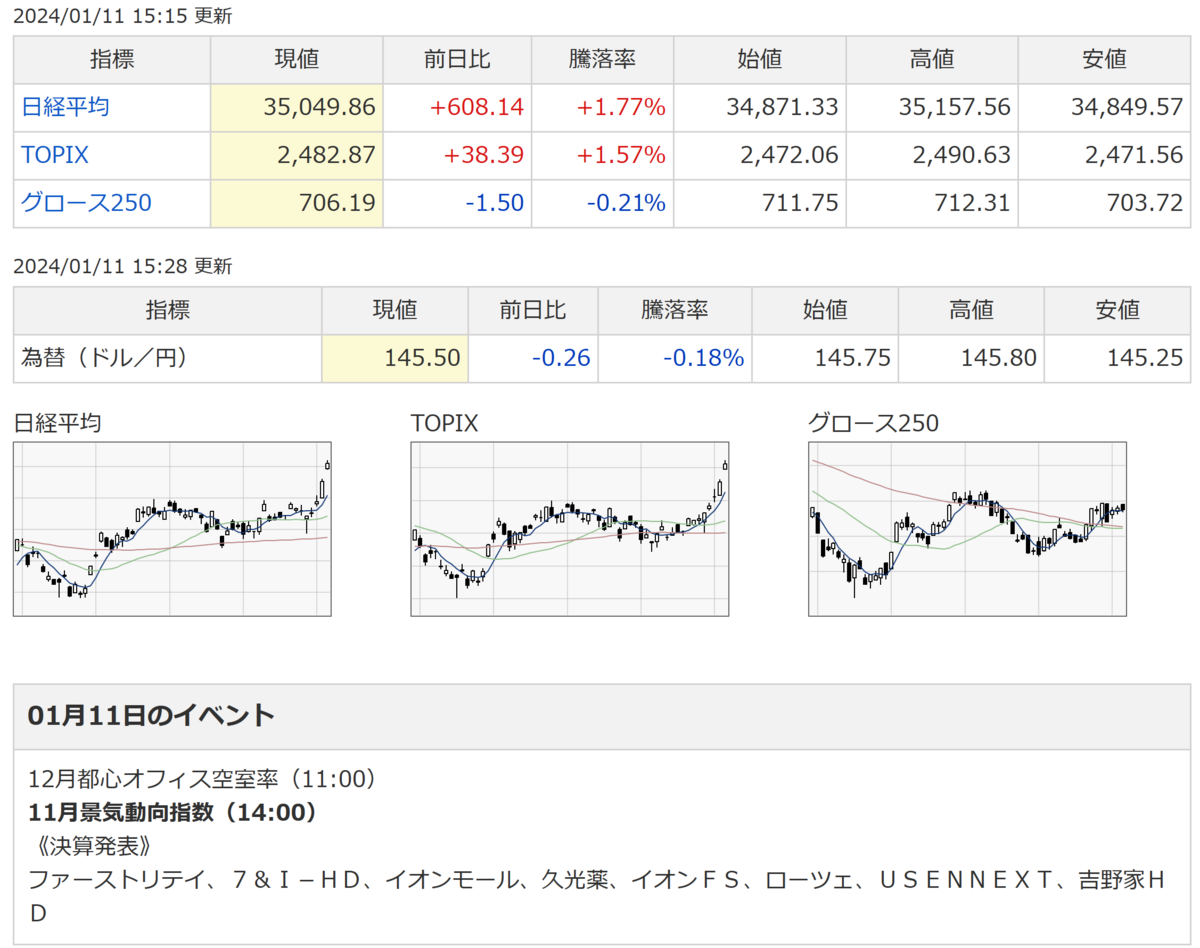Image resolution: width=1200 pixels, height=948 pixels.
Task: Click the 11月景気動向指数（14:00） event
Action: [173, 812]
